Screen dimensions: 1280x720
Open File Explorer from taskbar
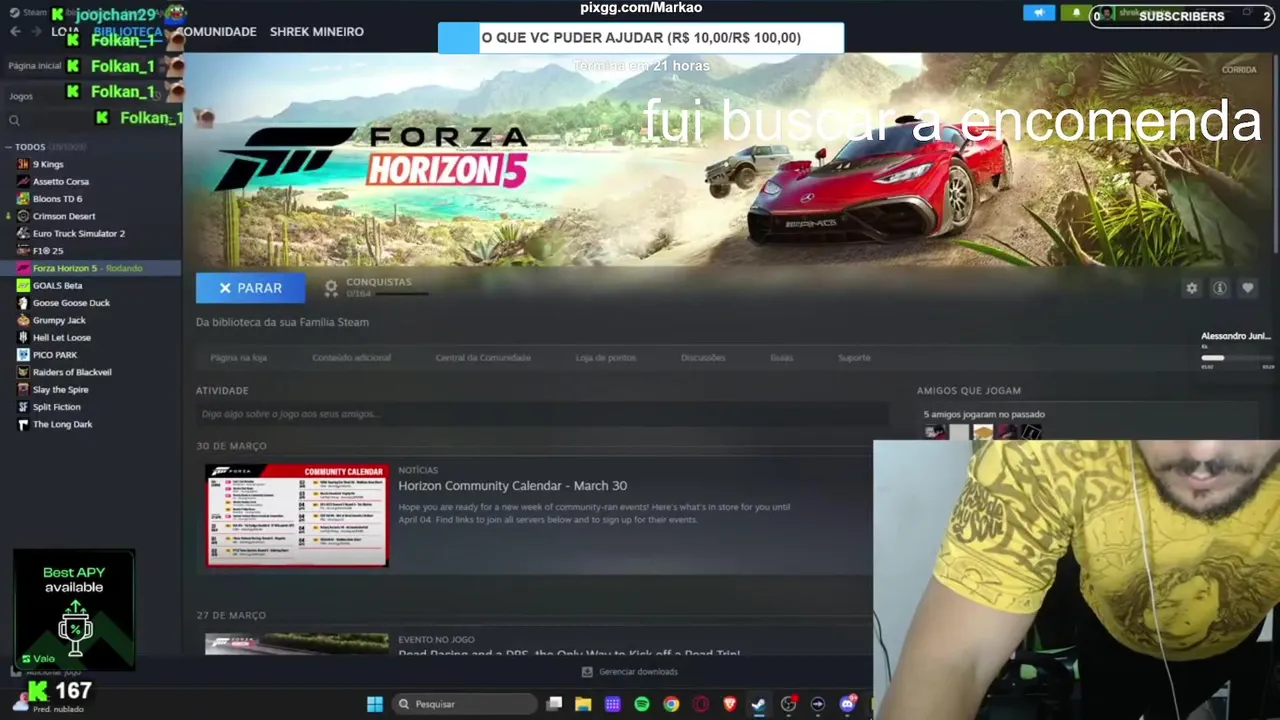pos(583,704)
